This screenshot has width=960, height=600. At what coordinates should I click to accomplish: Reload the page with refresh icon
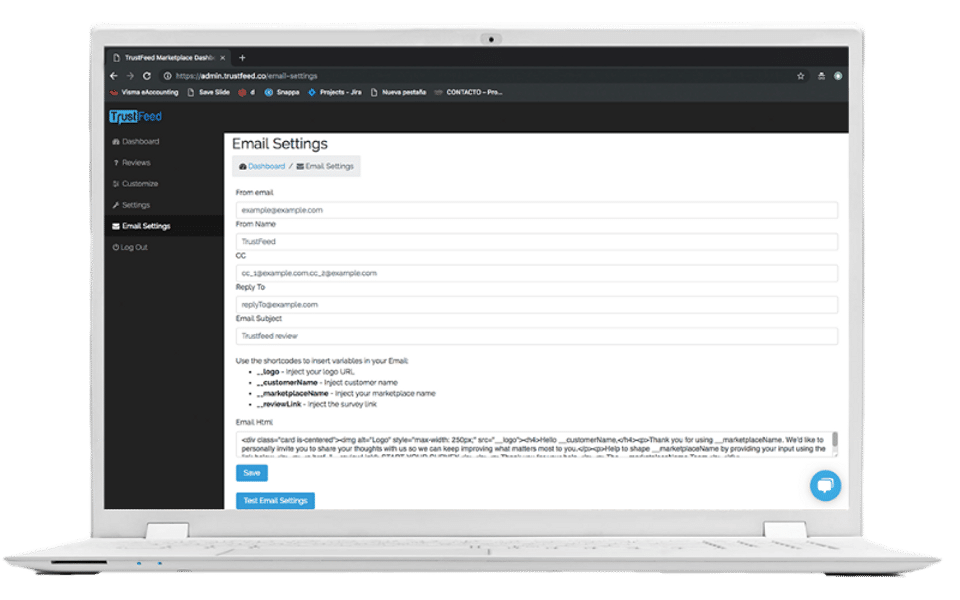coord(147,76)
